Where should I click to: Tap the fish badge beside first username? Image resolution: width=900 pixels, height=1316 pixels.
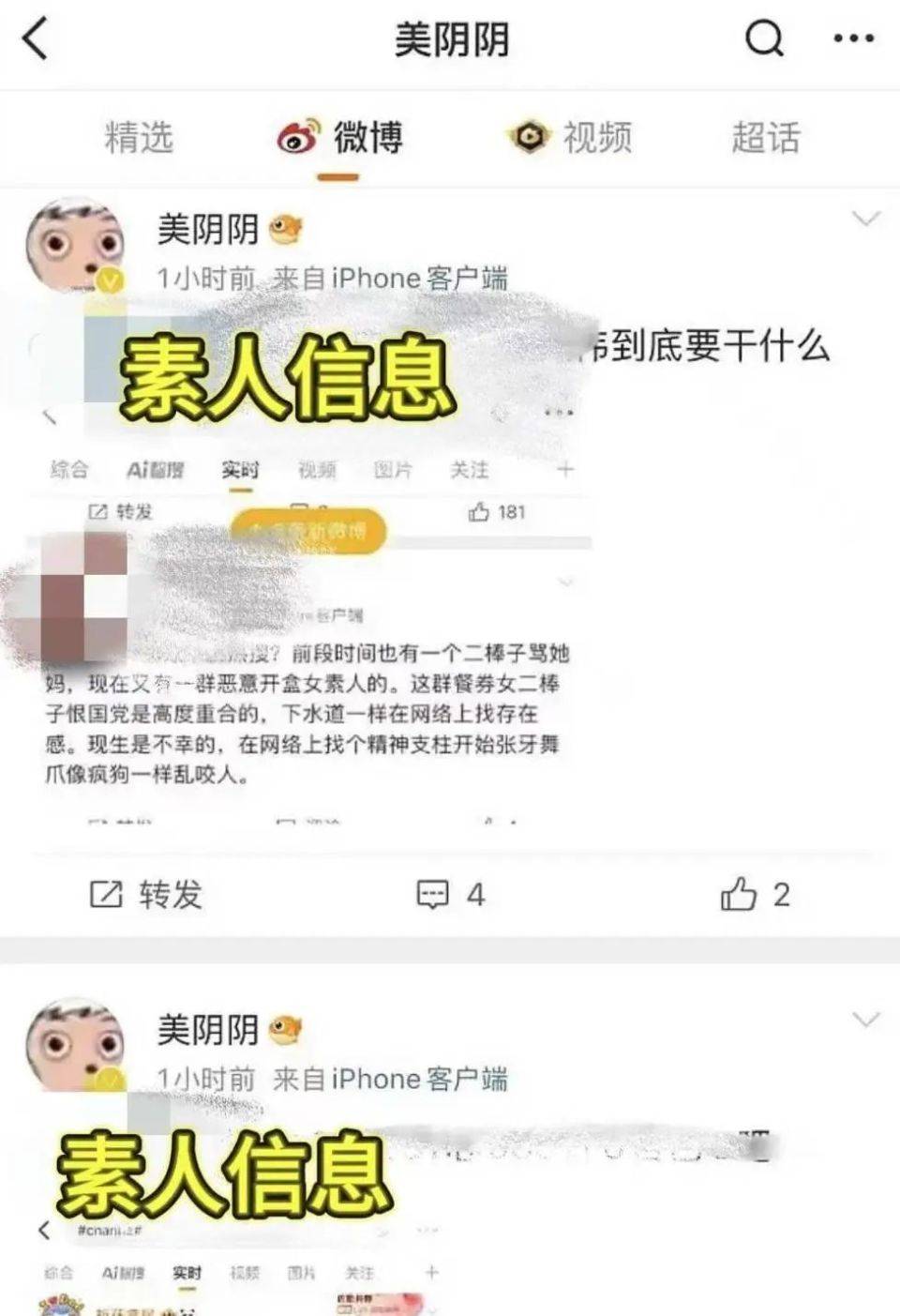pyautogui.click(x=287, y=230)
